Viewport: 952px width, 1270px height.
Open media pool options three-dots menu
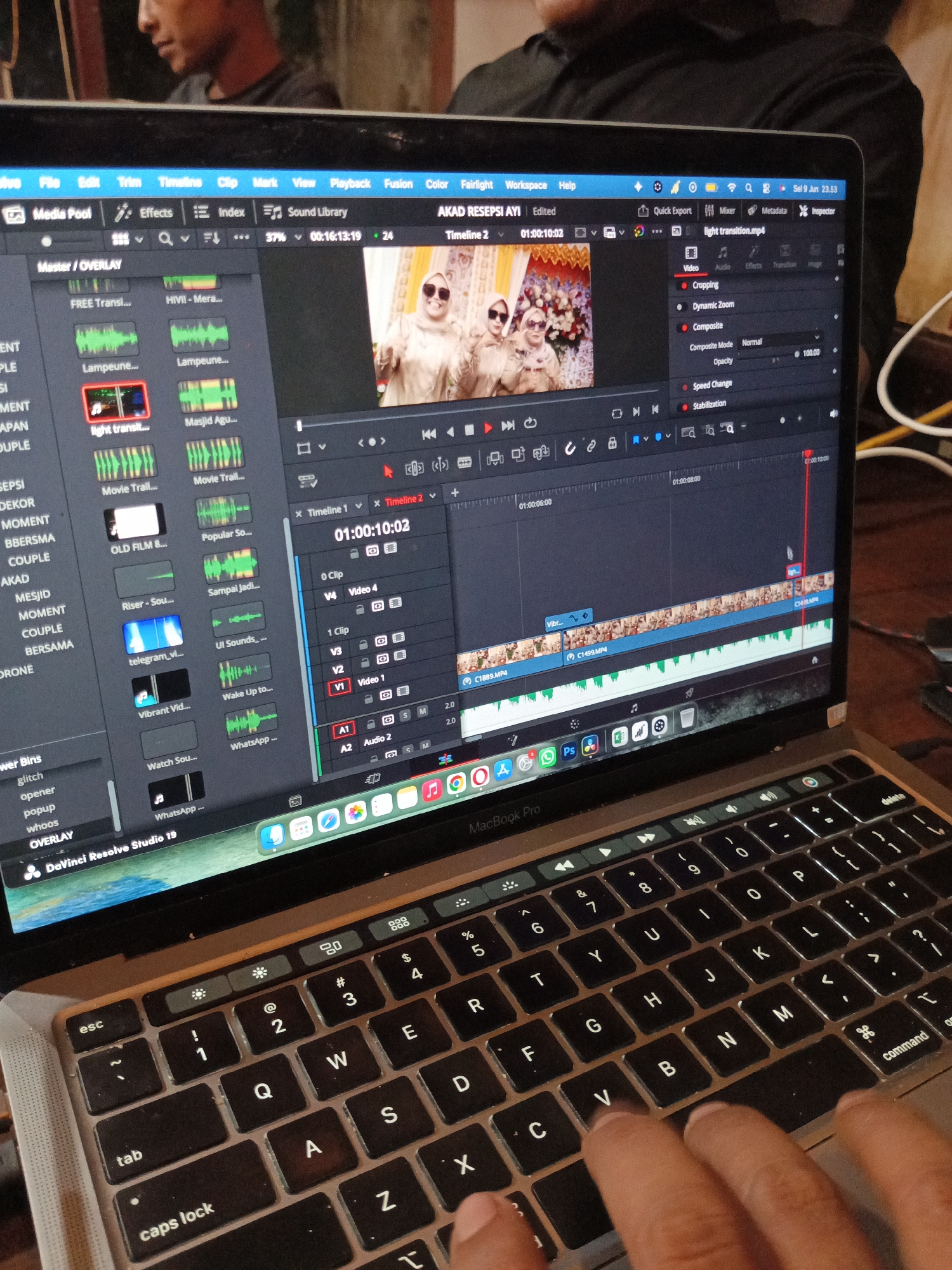[x=241, y=237]
